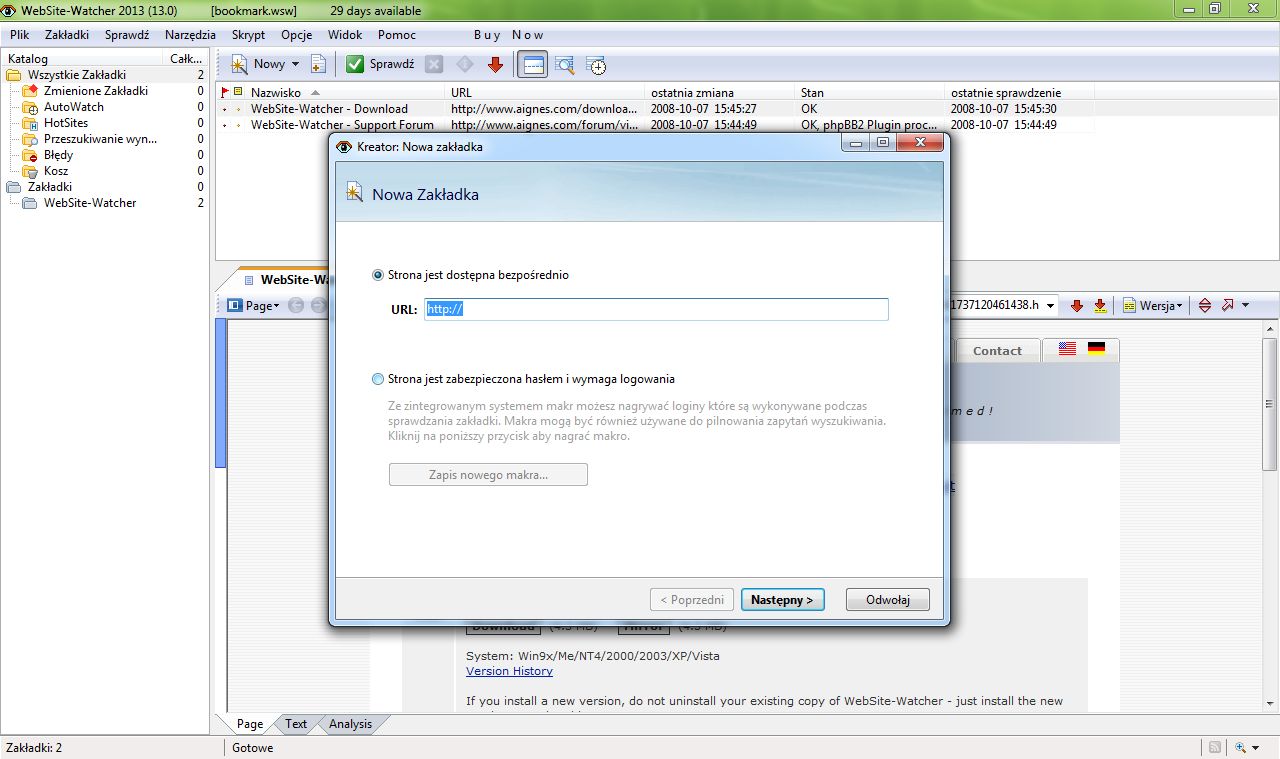Toggle the browser pane layout icon

(x=533, y=65)
